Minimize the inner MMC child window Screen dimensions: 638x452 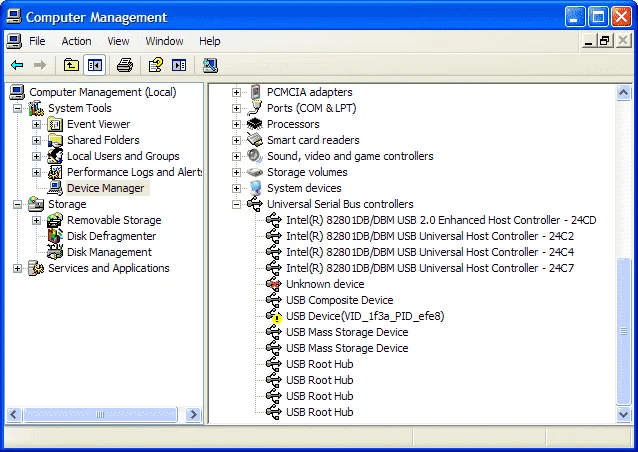click(x=588, y=41)
